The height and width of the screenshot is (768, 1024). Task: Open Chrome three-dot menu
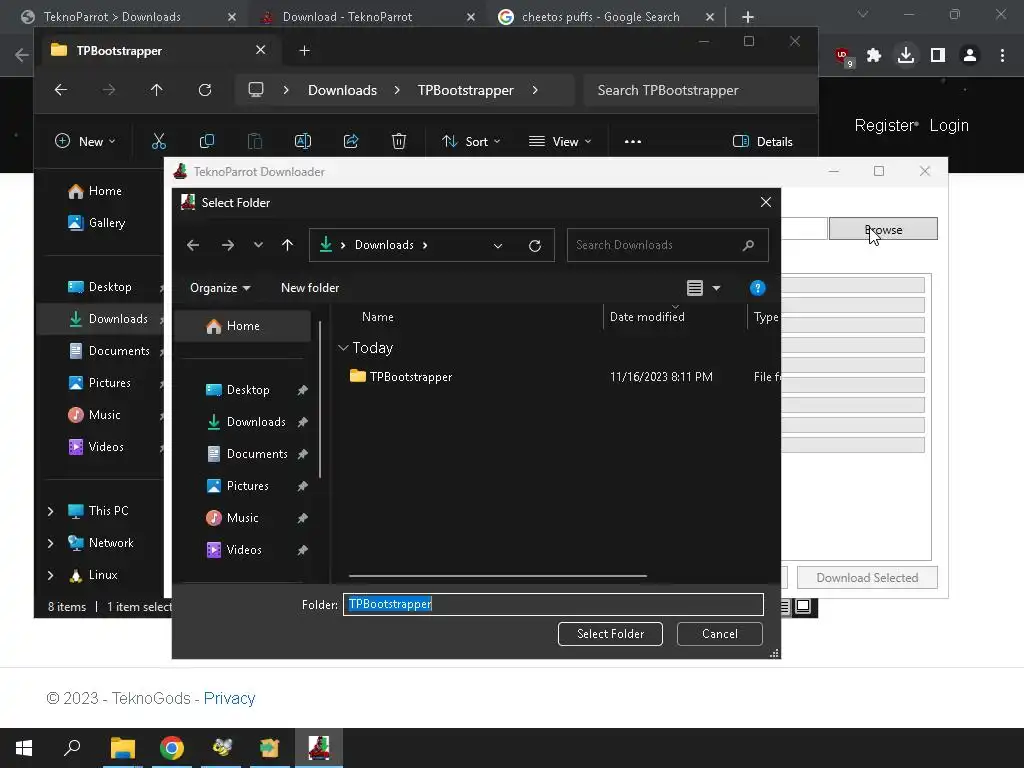(x=1002, y=56)
